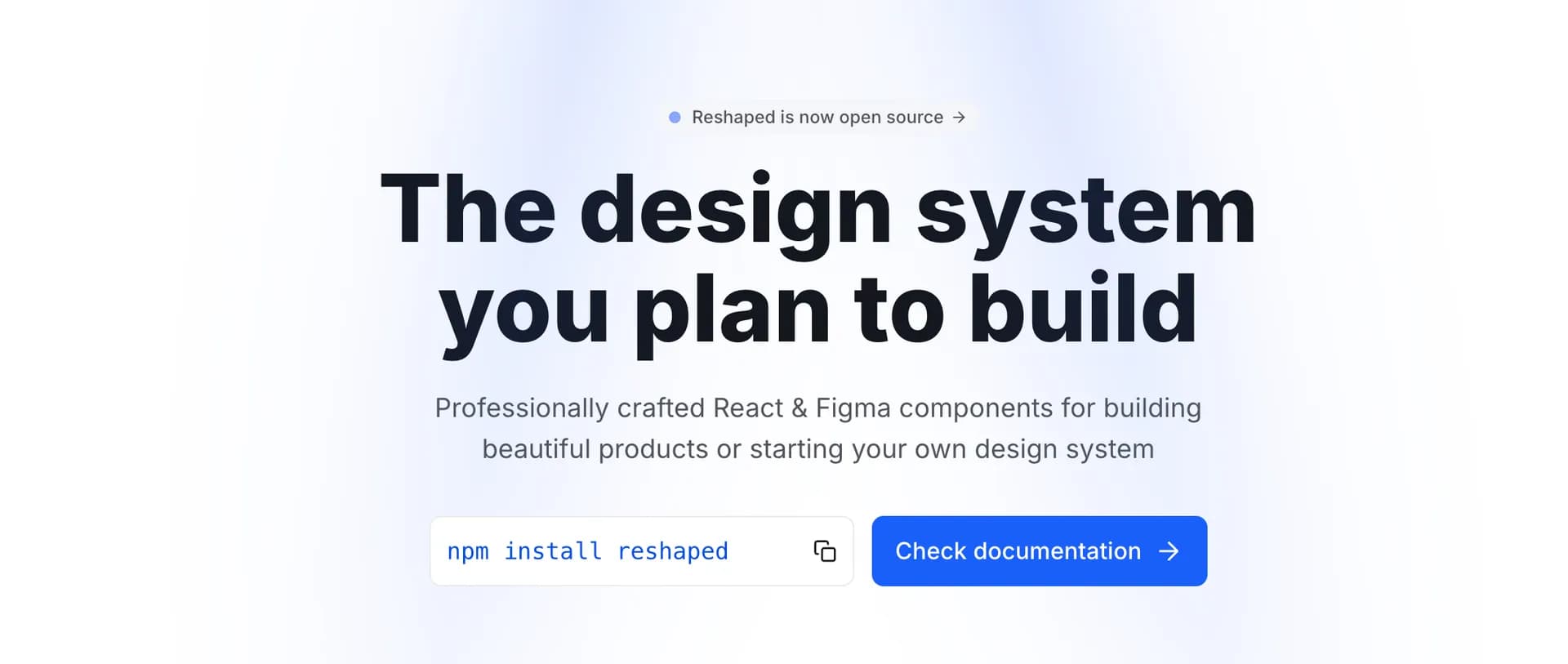Click the arrow icon inside Check documentation
The height and width of the screenshot is (664, 1568).
tap(1169, 551)
